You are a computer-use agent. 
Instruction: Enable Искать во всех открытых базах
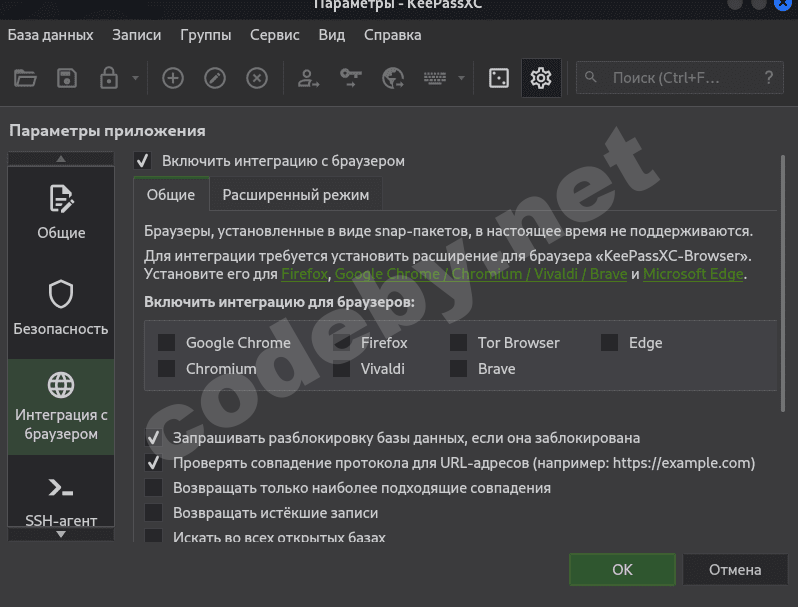coord(153,536)
